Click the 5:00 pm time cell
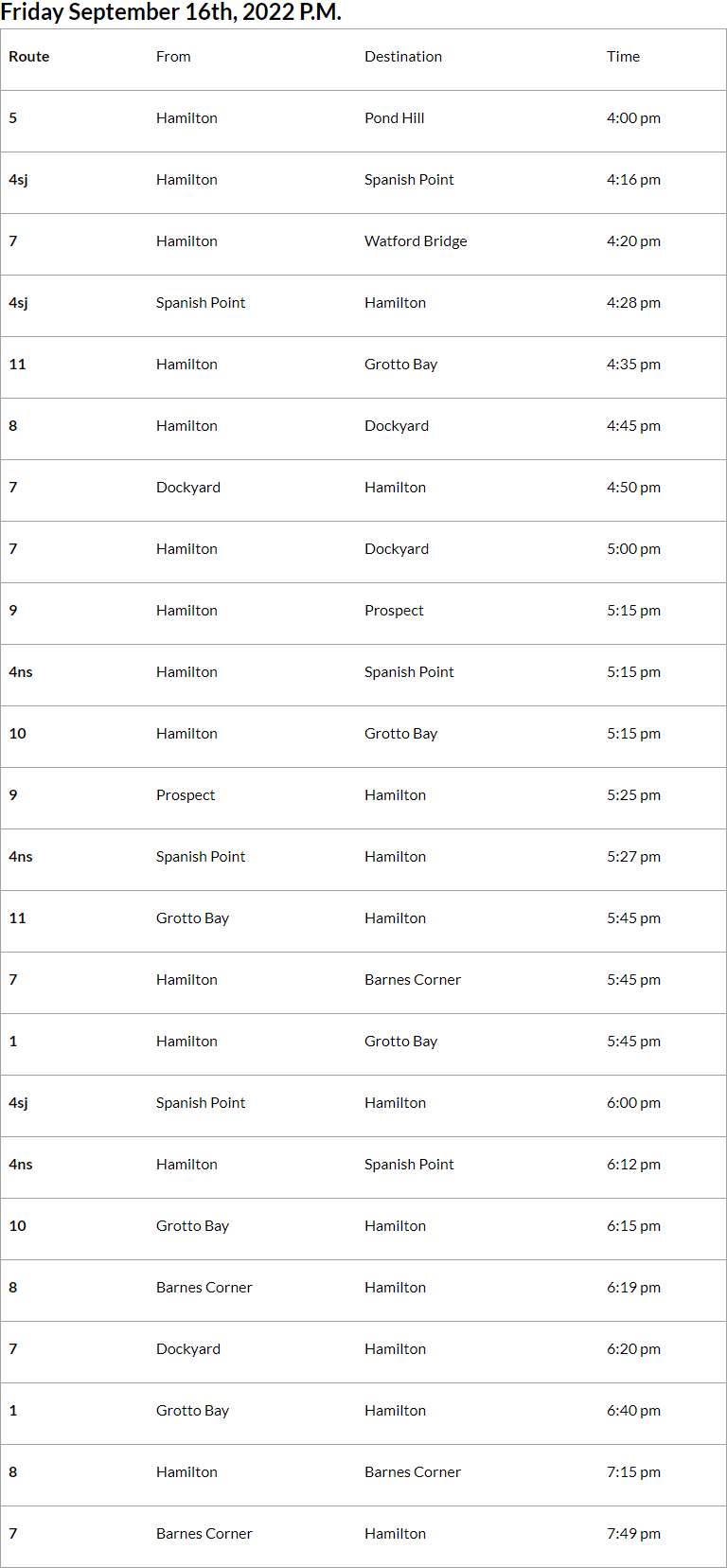Viewport: 727px width, 1568px height. pyautogui.click(x=633, y=549)
